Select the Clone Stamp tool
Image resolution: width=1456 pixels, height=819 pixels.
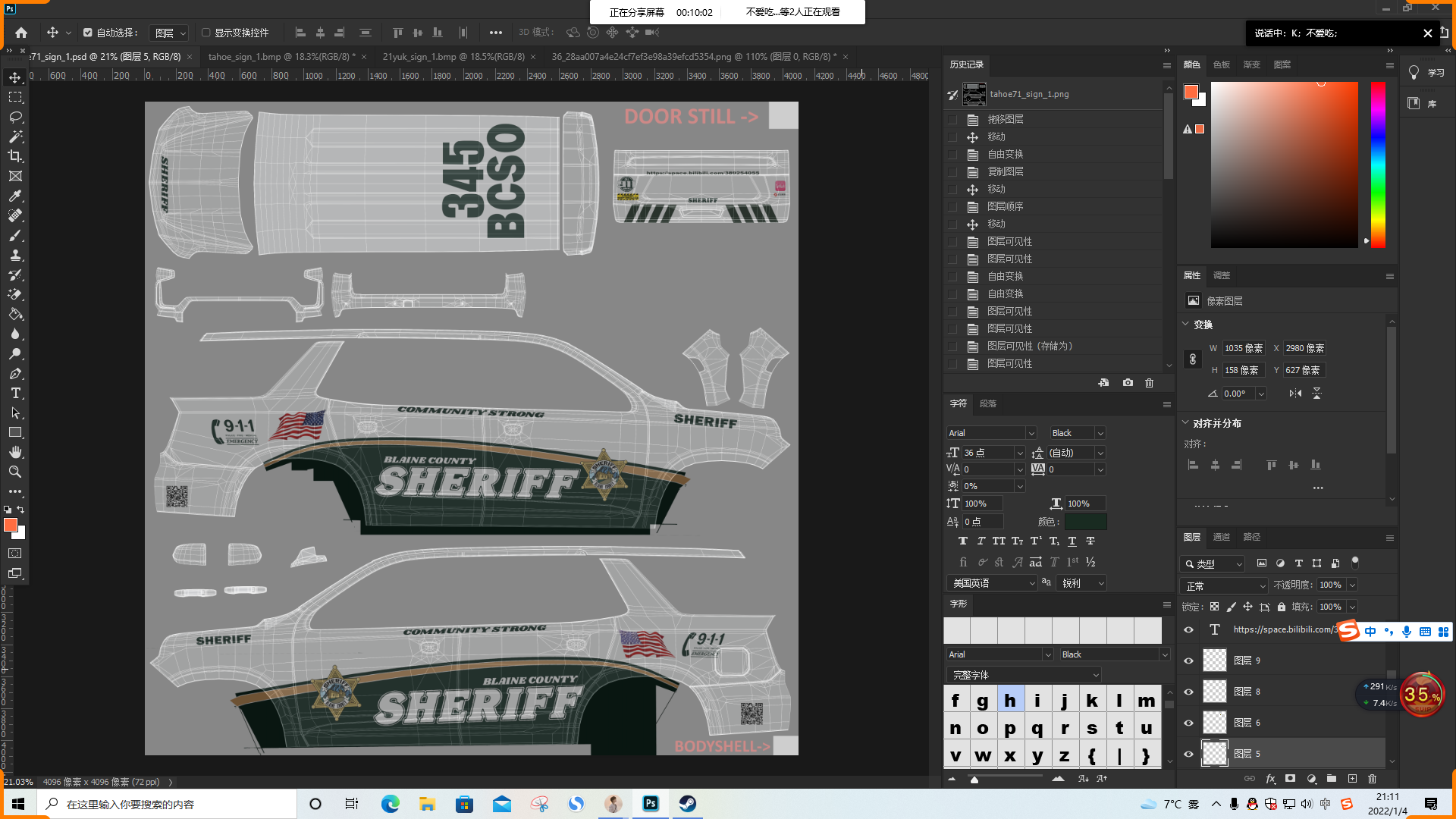tap(15, 255)
